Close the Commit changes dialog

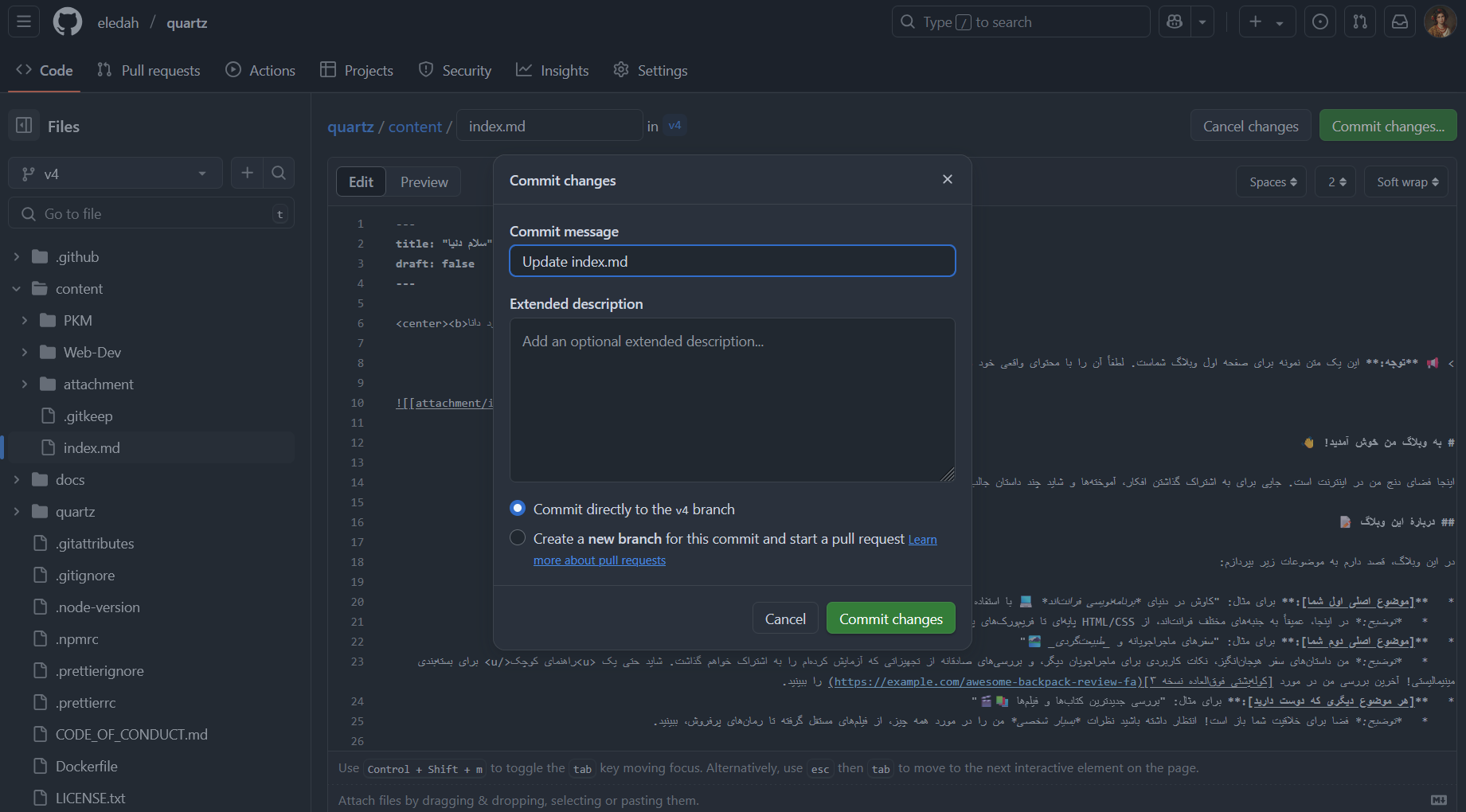[x=948, y=179]
